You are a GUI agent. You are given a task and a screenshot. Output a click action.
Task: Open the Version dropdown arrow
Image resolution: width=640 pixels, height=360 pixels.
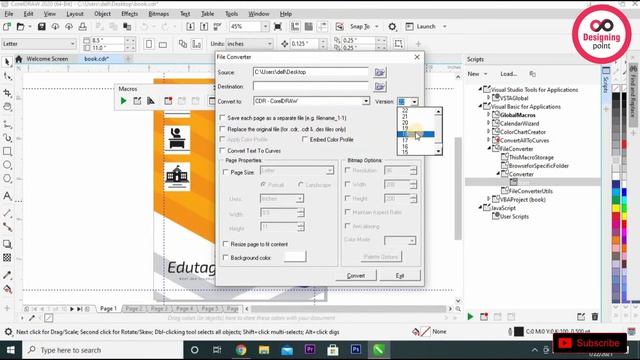point(414,102)
